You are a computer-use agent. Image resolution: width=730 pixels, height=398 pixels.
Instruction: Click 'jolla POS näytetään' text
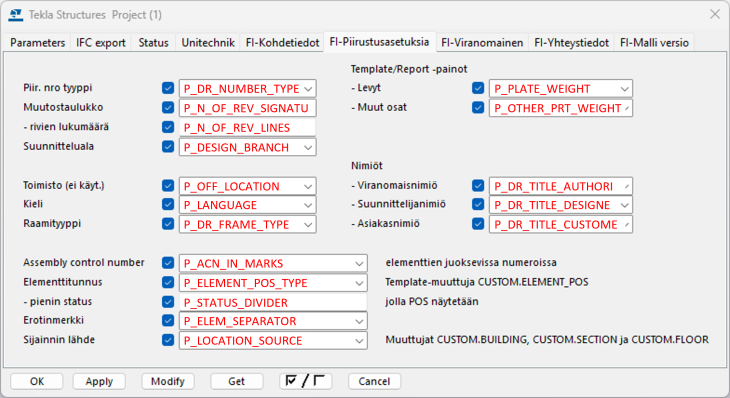(x=432, y=302)
